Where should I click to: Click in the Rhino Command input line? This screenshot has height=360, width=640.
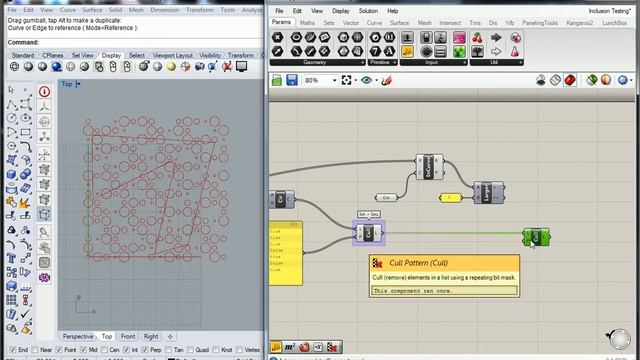151,42
